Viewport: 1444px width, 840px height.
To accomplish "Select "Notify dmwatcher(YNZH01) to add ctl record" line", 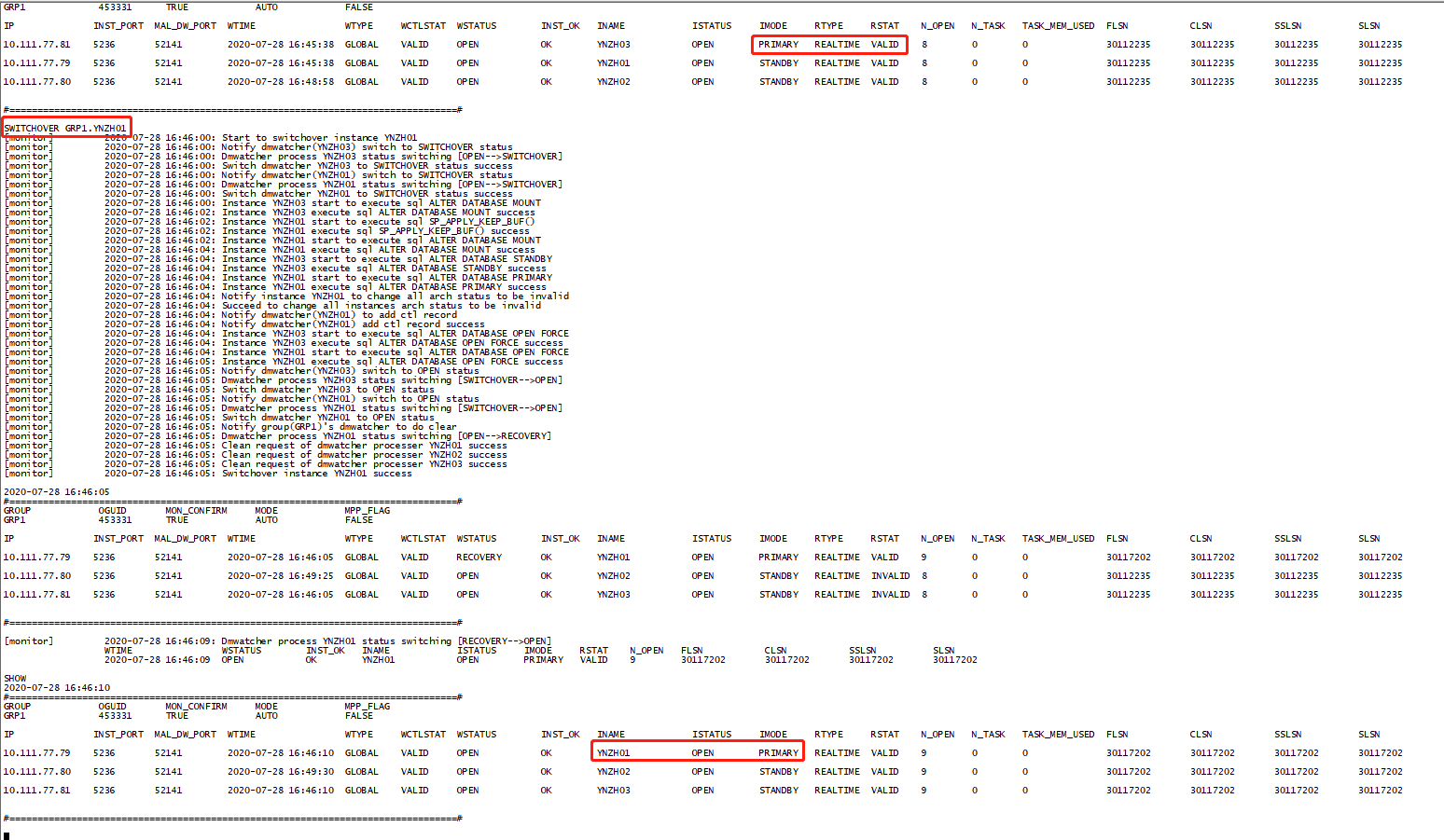I will [339, 315].
